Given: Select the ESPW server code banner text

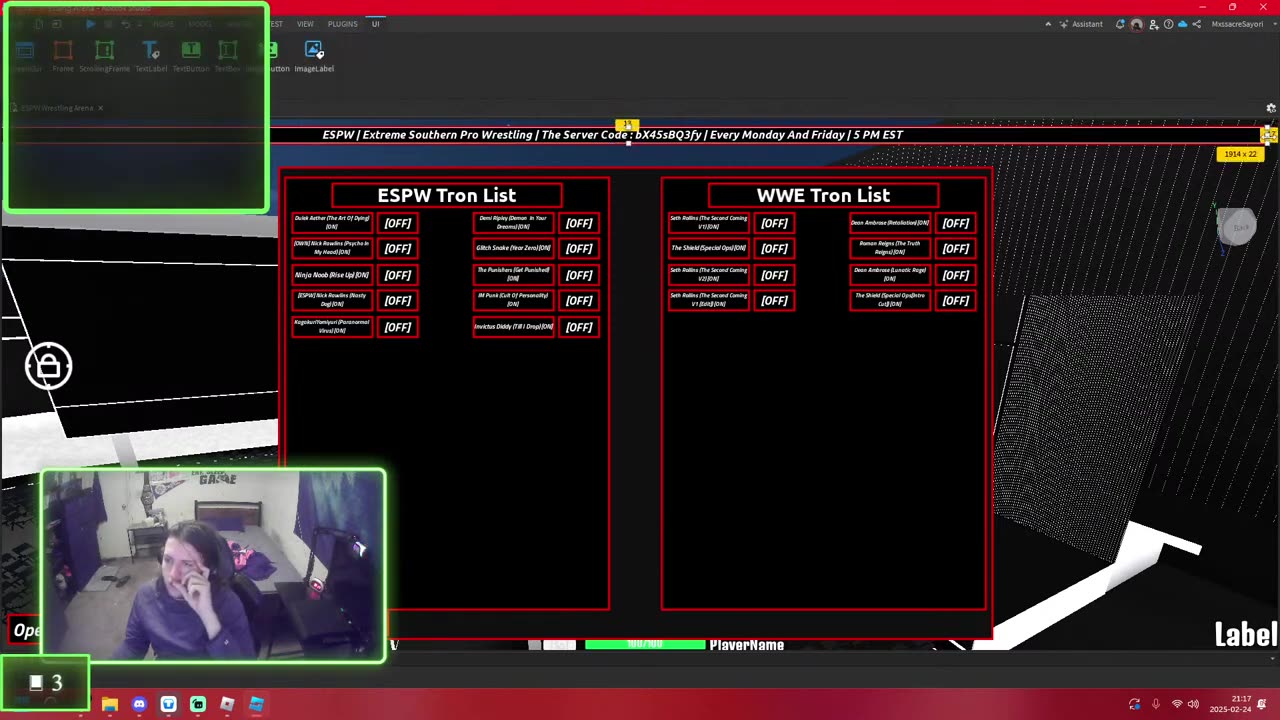Looking at the screenshot, I should (613, 135).
